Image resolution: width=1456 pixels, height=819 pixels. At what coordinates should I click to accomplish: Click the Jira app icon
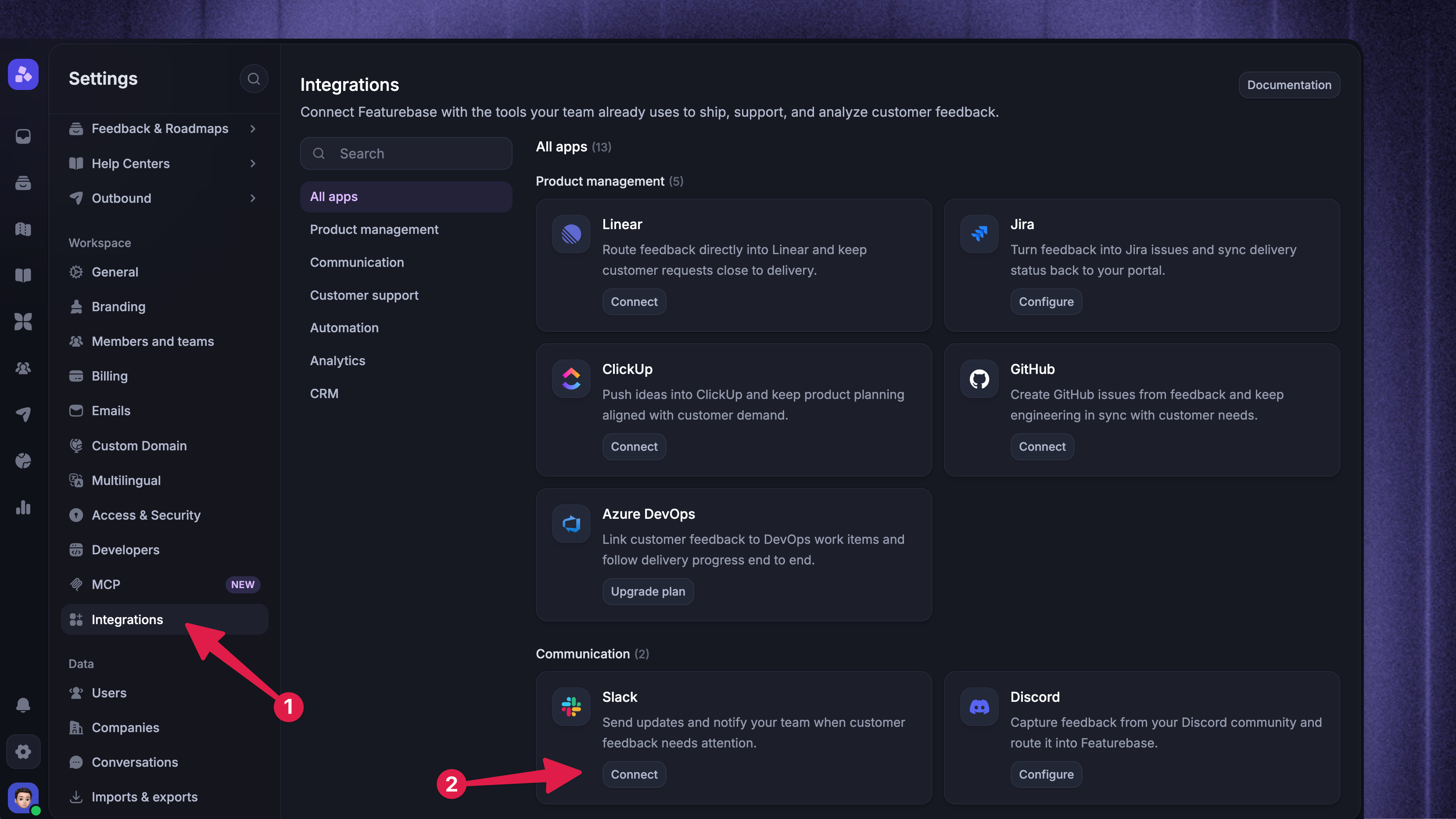pos(979,233)
